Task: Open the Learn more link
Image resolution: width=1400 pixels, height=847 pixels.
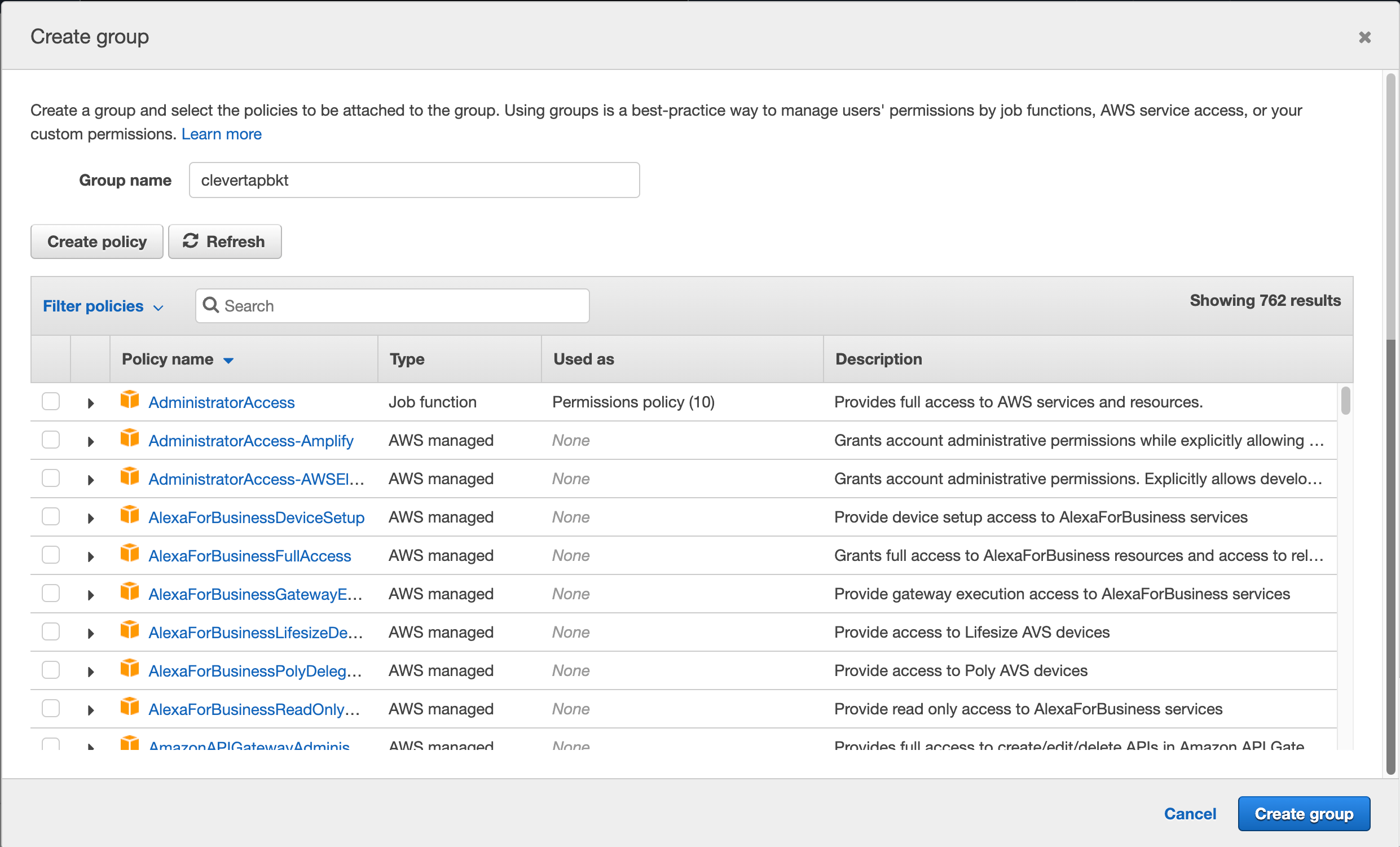Action: tap(221, 134)
